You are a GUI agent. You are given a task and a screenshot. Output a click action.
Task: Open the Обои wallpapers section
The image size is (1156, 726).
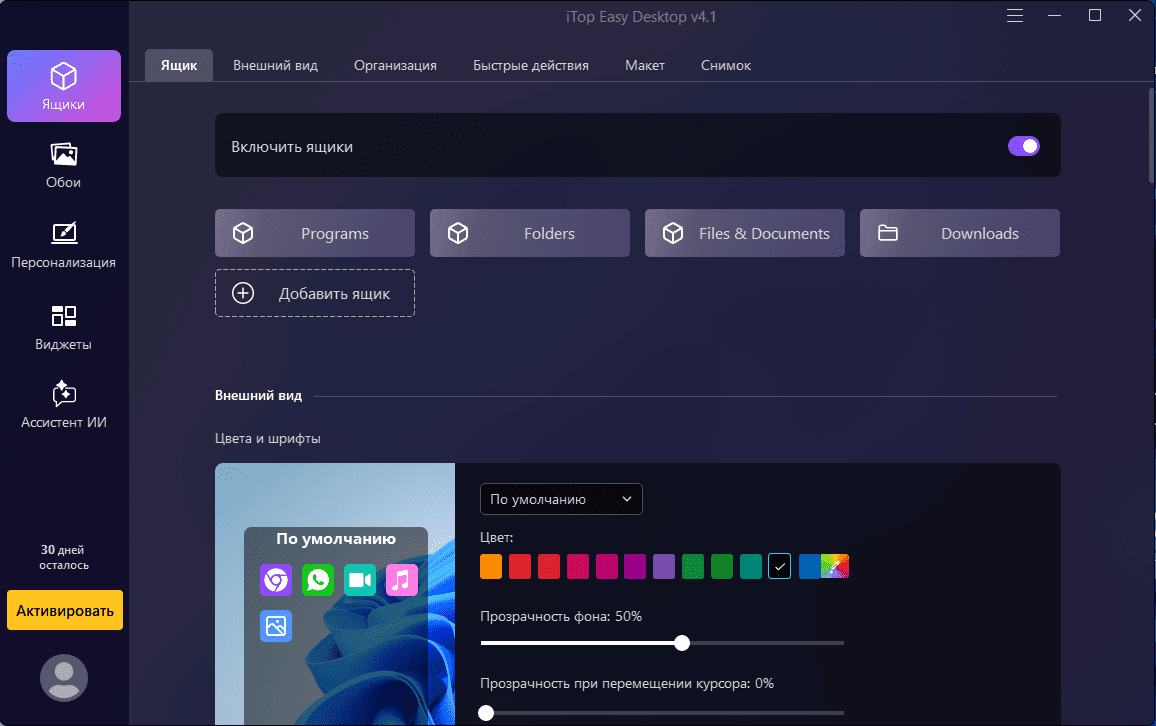(x=63, y=166)
